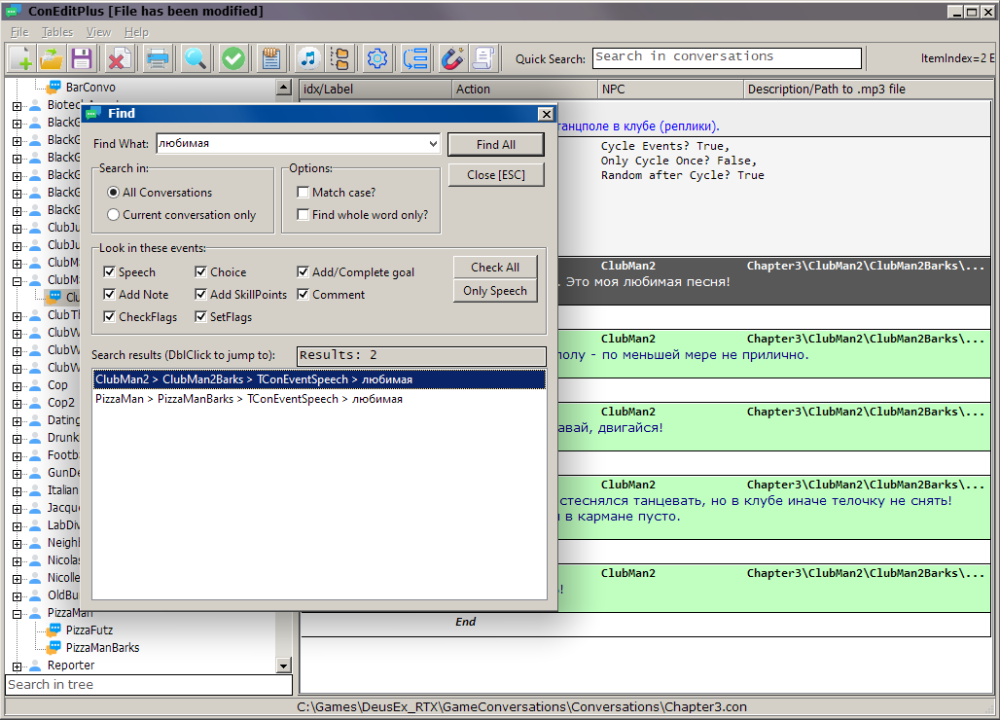Open the Tables menu
The height and width of the screenshot is (720, 1000).
point(57,32)
